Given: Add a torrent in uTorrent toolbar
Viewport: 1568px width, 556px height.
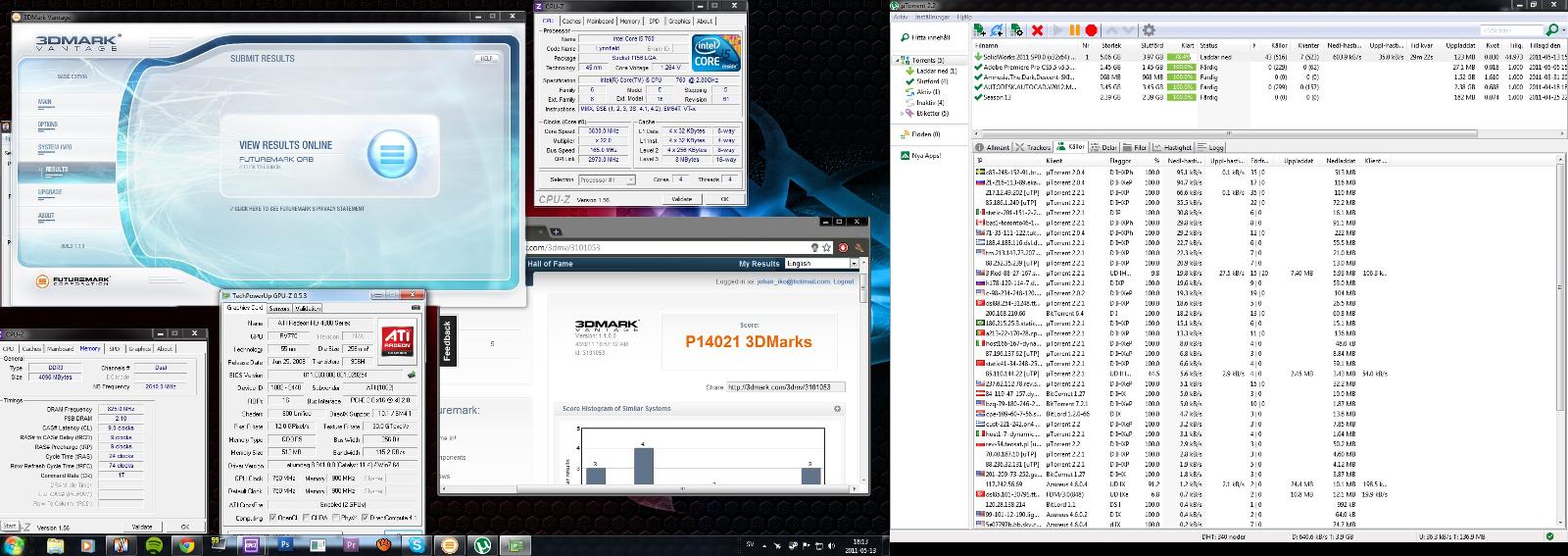Looking at the screenshot, I should [980, 30].
